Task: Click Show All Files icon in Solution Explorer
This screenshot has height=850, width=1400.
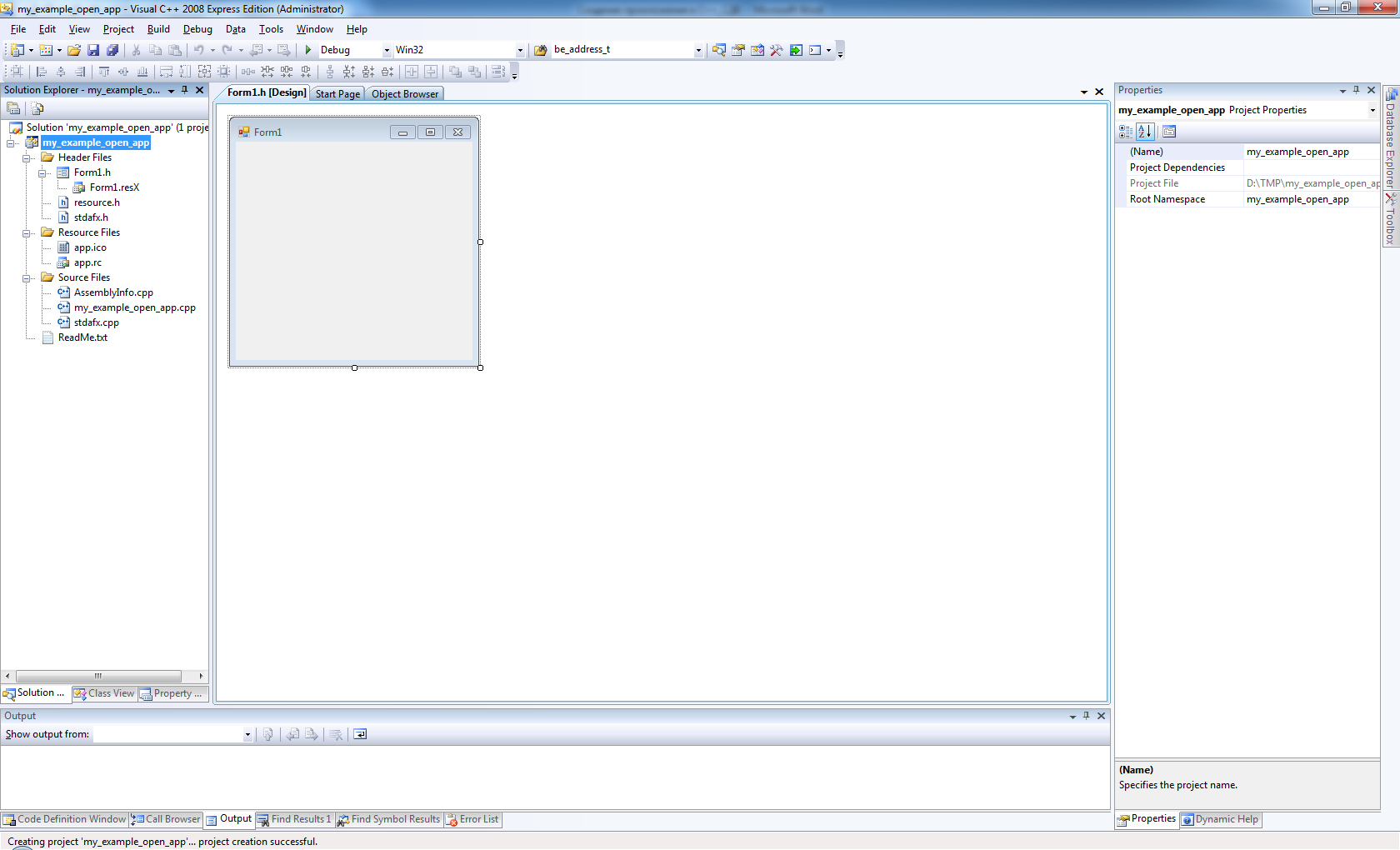Action: (37, 108)
